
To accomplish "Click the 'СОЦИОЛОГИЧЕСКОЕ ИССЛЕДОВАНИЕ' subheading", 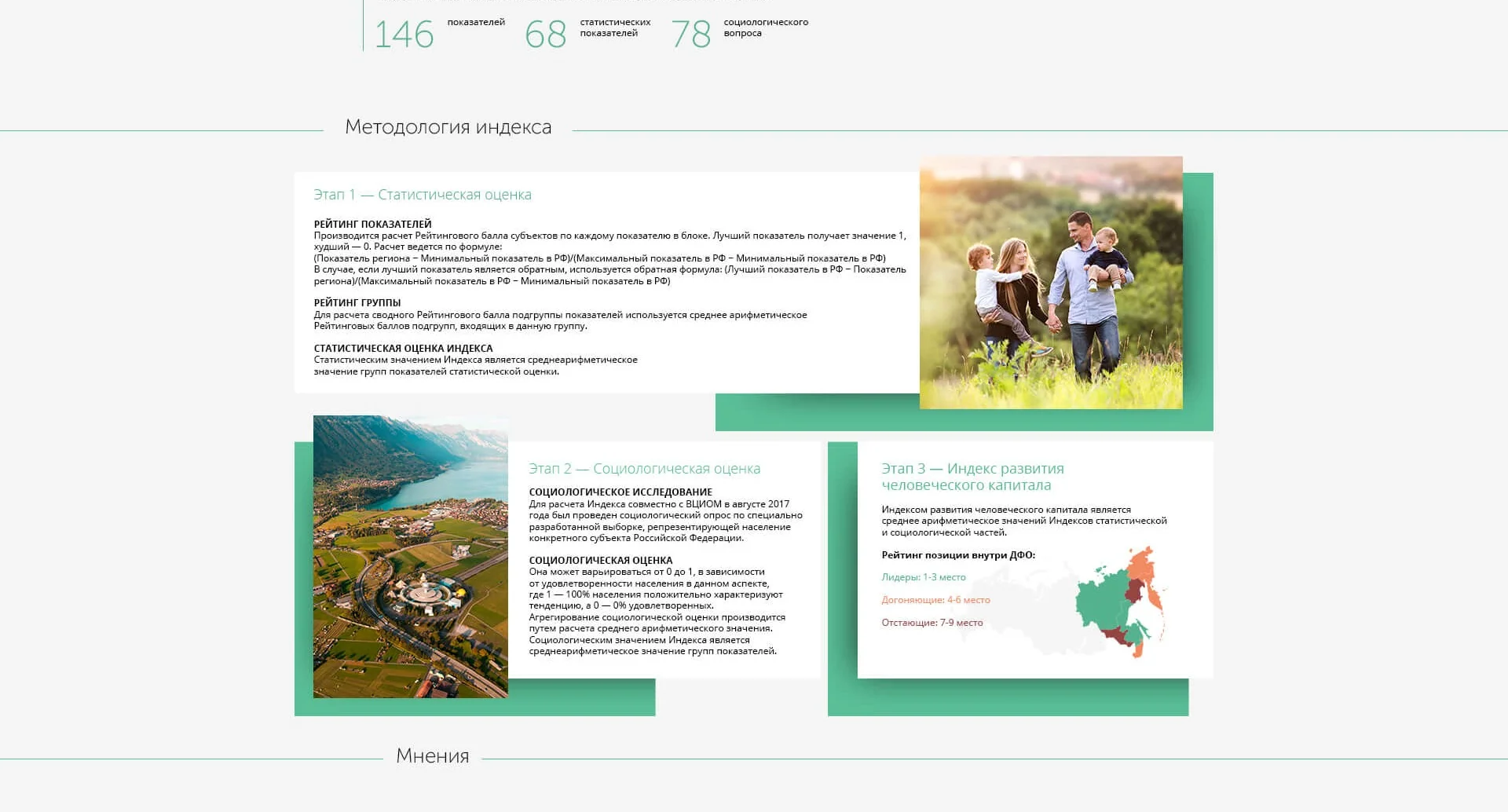I will pos(620,492).
